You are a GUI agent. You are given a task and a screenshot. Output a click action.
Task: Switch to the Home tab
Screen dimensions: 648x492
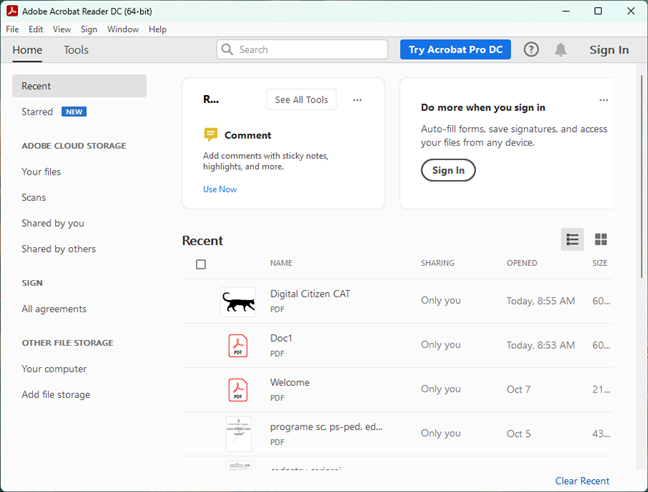27,50
